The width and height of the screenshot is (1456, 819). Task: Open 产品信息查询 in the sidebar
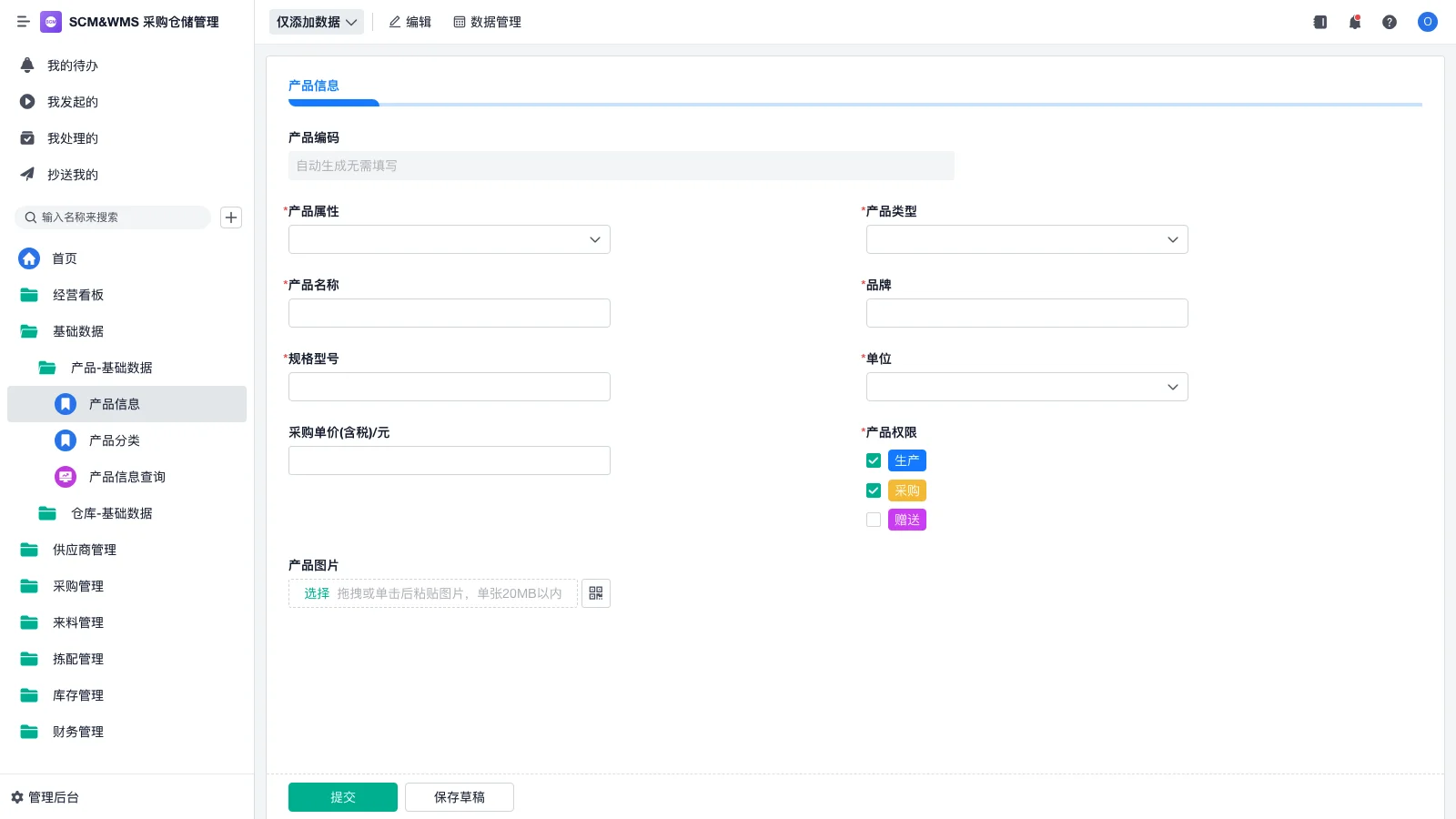point(126,477)
